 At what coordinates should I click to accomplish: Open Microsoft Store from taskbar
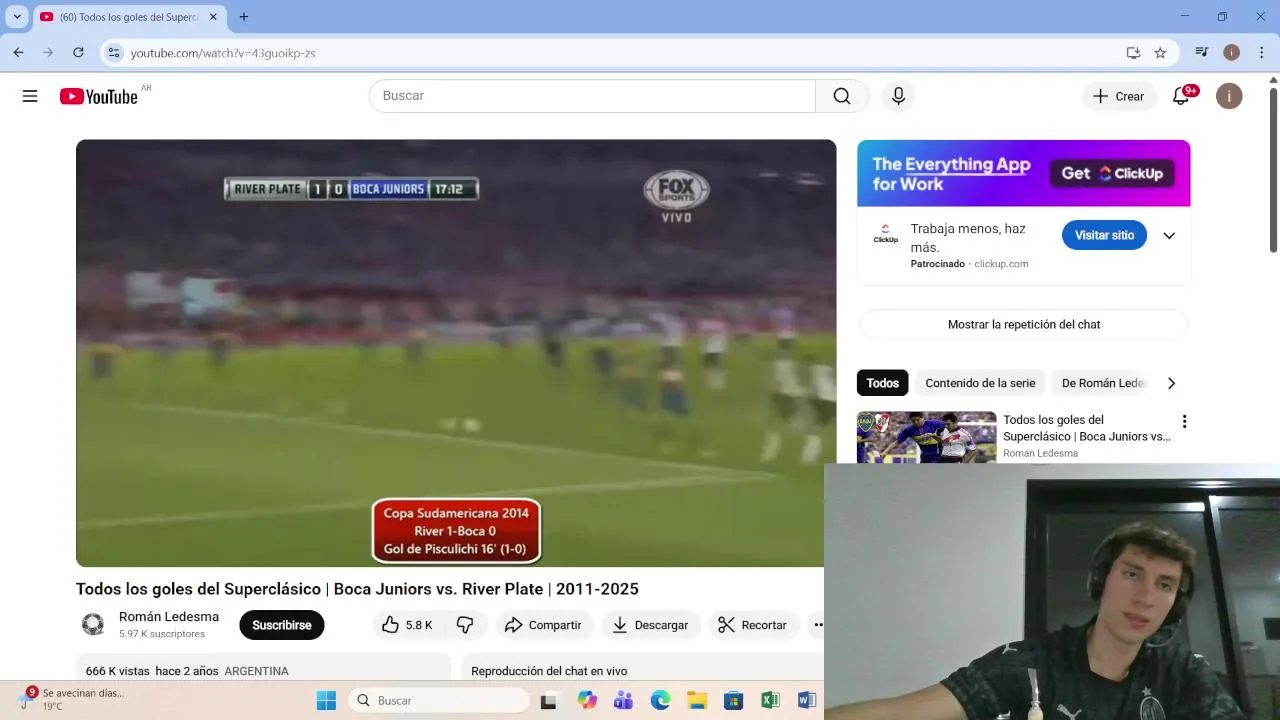[x=734, y=701]
